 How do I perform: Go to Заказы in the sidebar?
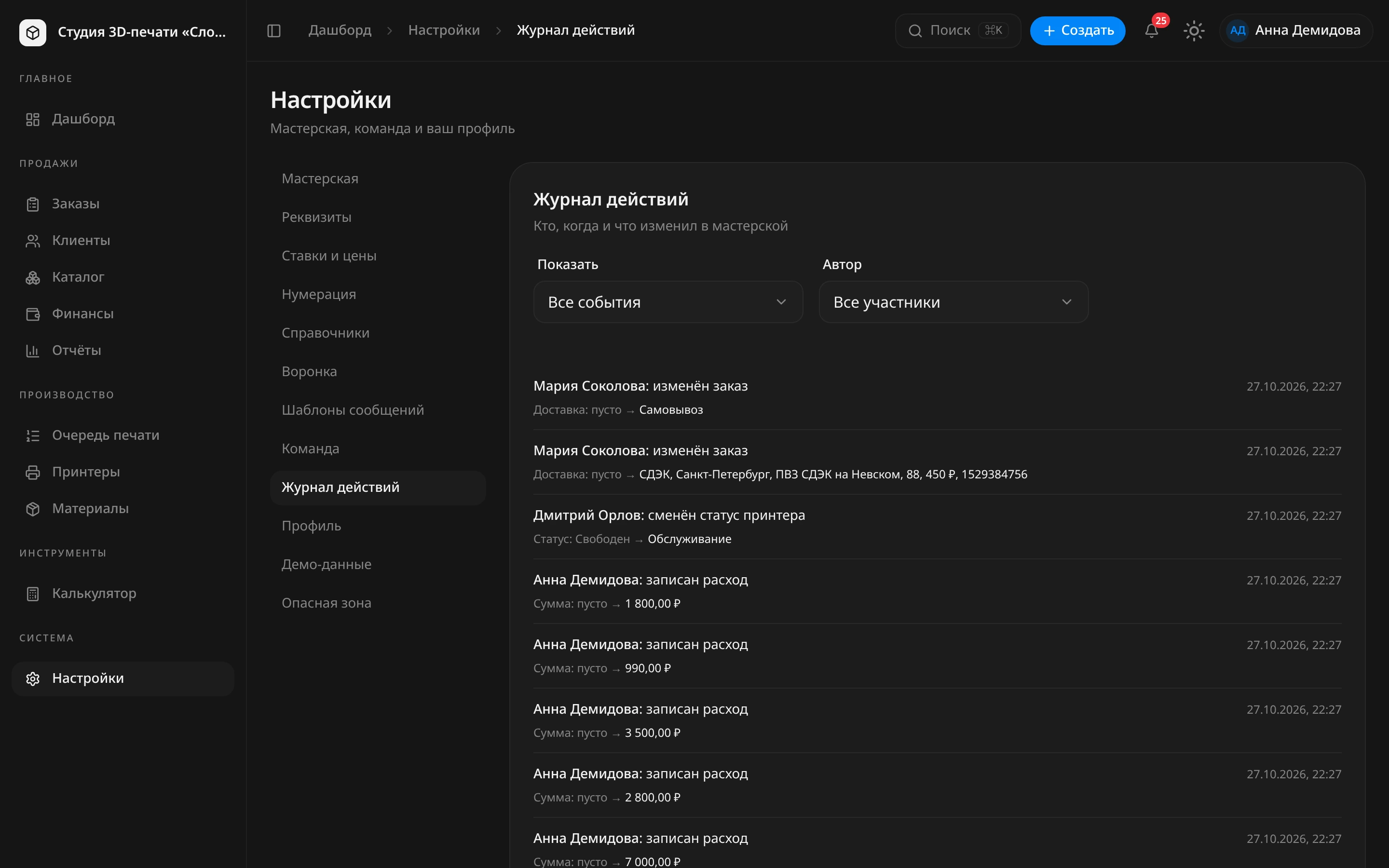click(123, 204)
